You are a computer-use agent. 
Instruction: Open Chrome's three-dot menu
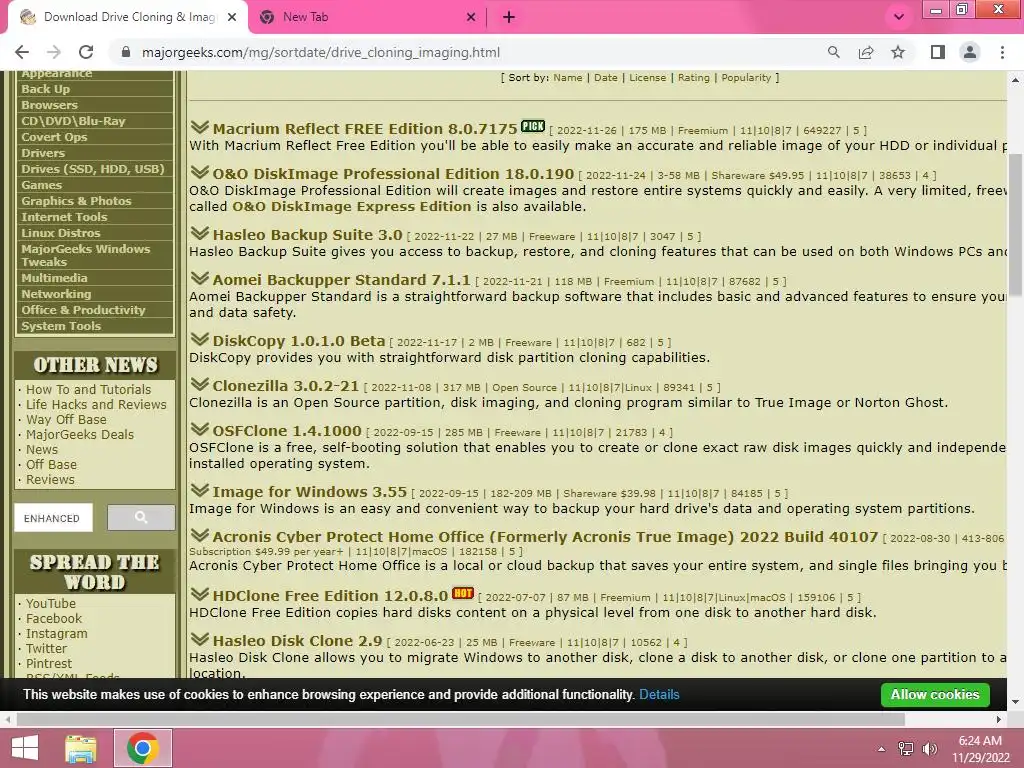coord(1002,52)
